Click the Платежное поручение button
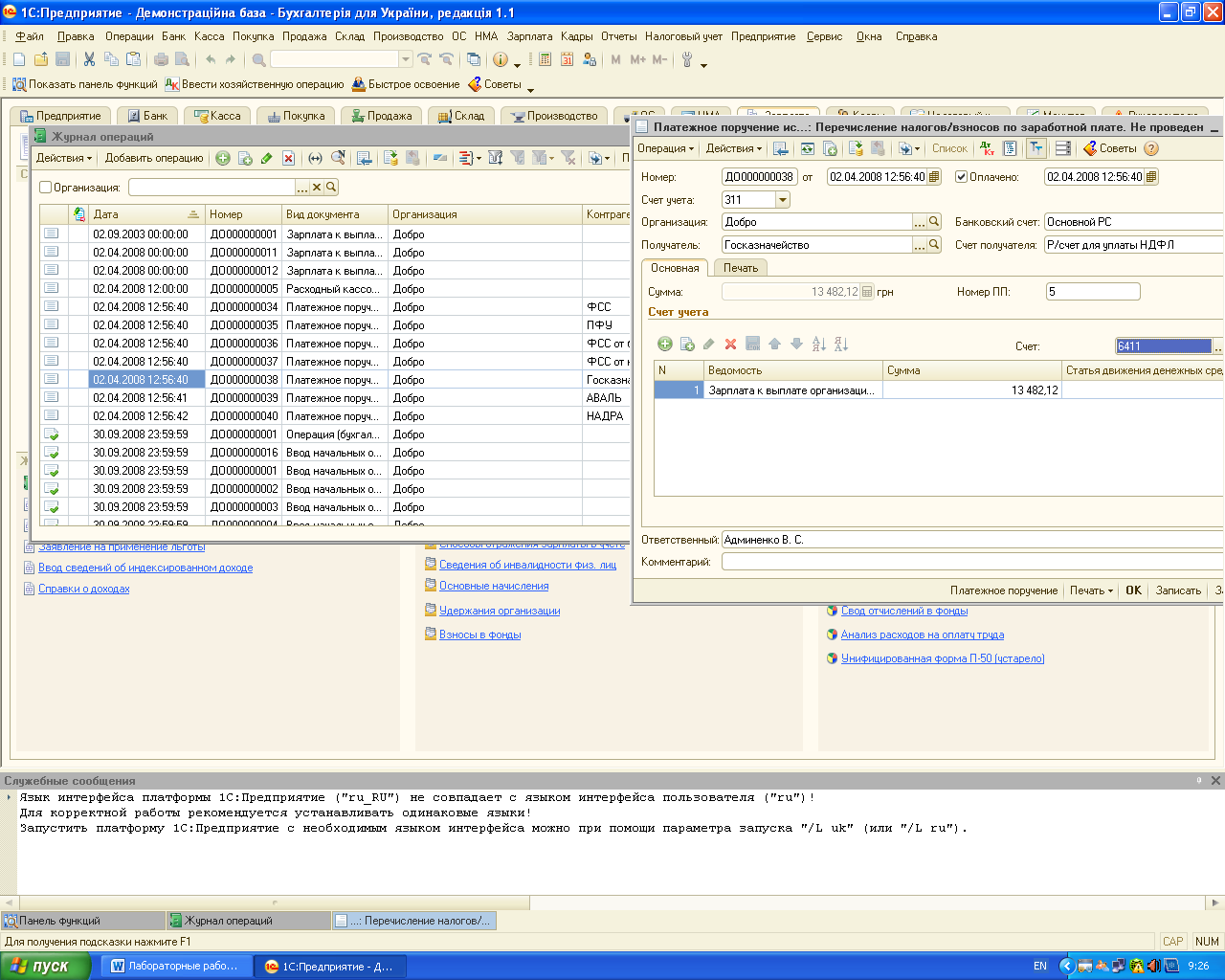This screenshot has height=980, width=1225. (1004, 590)
